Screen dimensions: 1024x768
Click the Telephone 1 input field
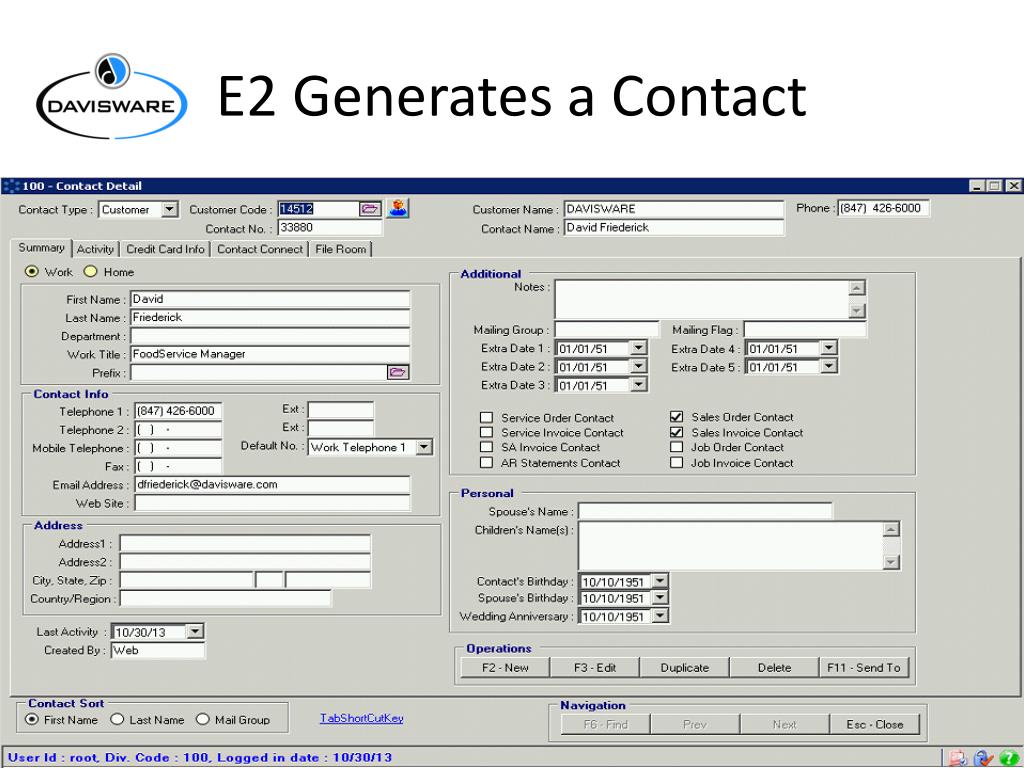[178, 411]
